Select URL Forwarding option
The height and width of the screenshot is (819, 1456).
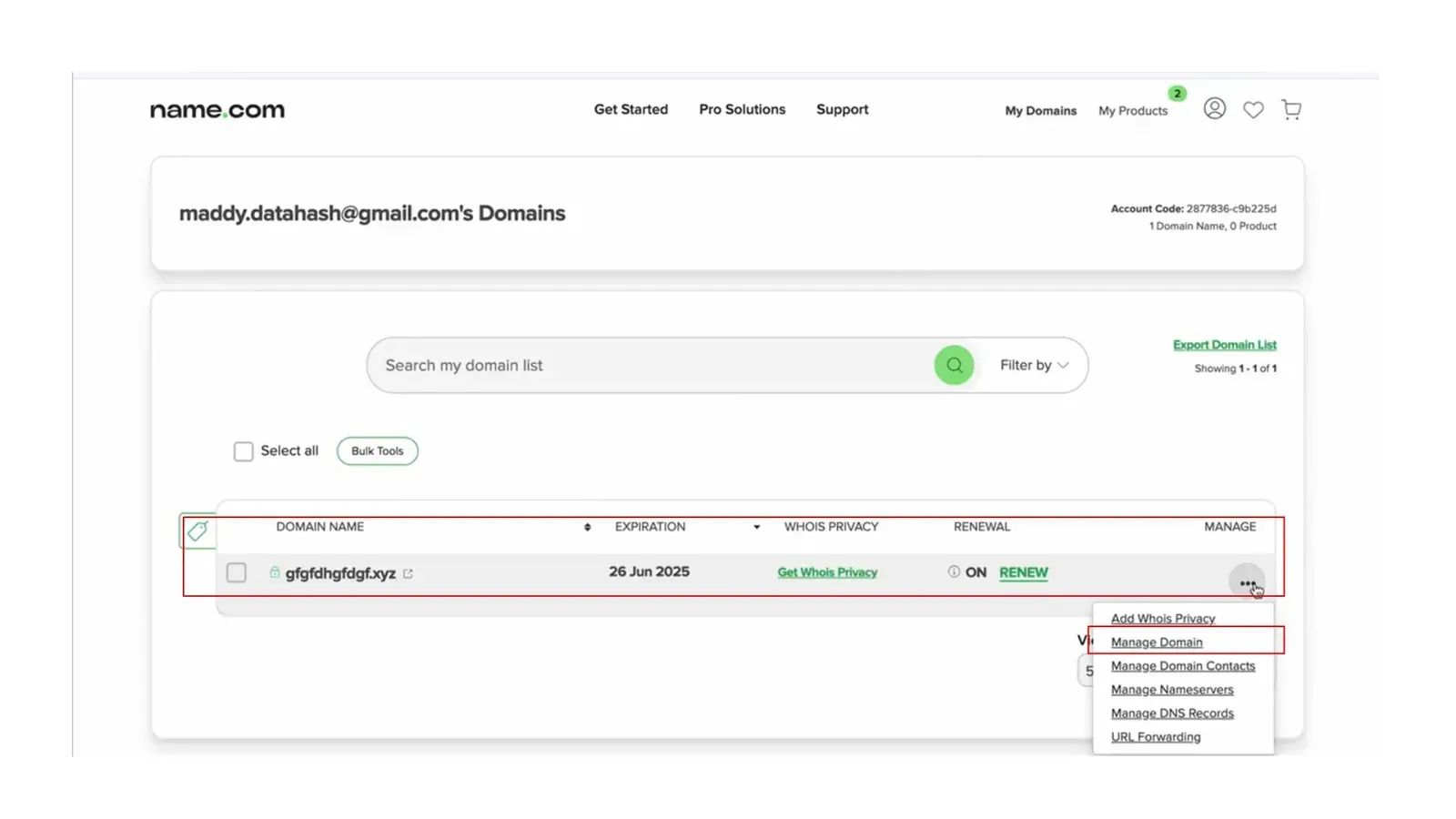coord(1155,737)
